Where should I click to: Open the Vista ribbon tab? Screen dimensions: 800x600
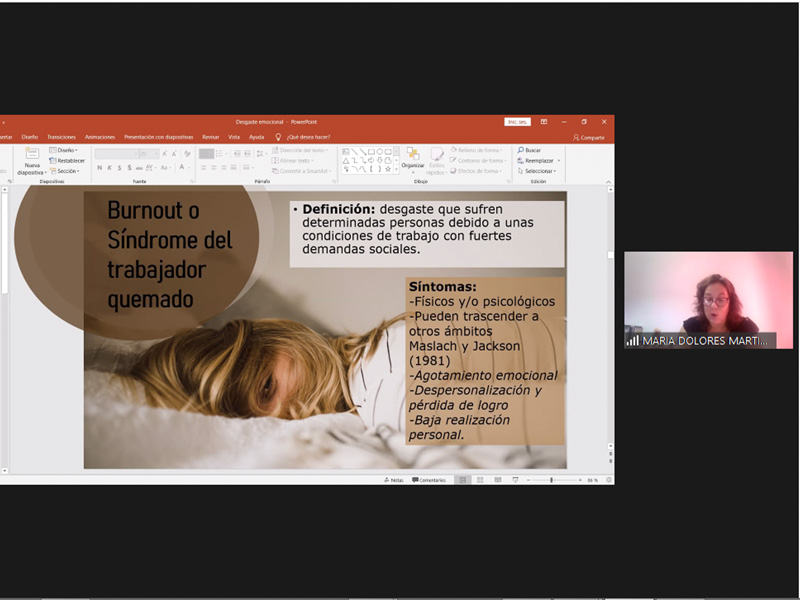tap(234, 137)
